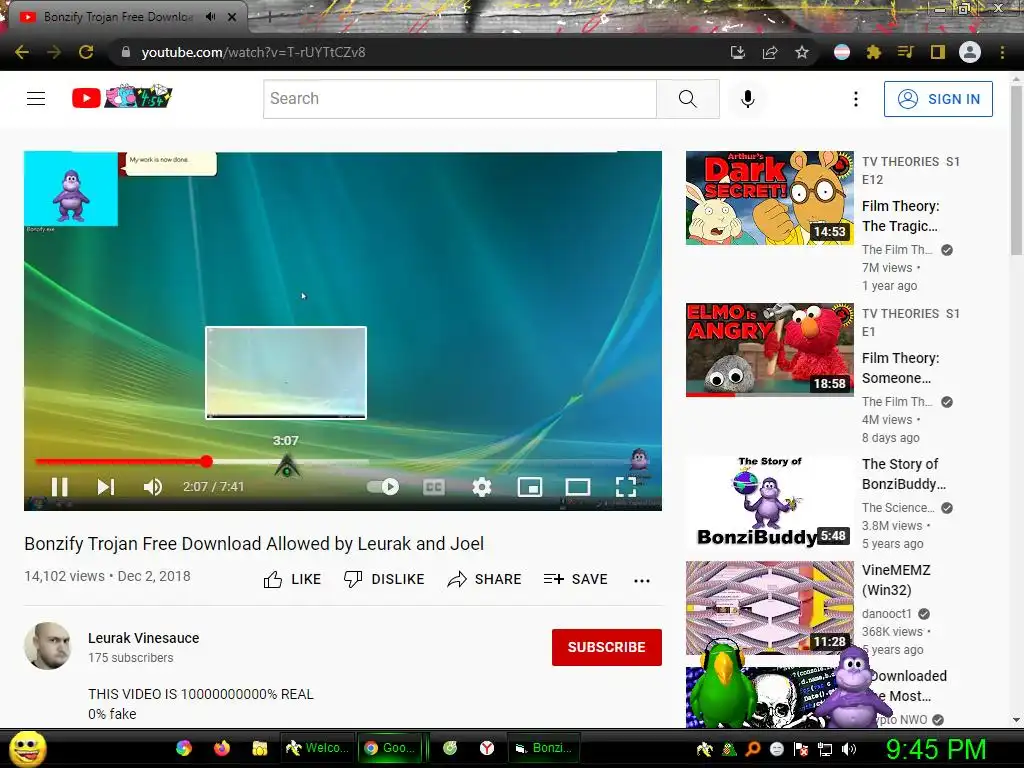Mute the video player volume
This screenshot has width=1024, height=768.
(x=153, y=487)
